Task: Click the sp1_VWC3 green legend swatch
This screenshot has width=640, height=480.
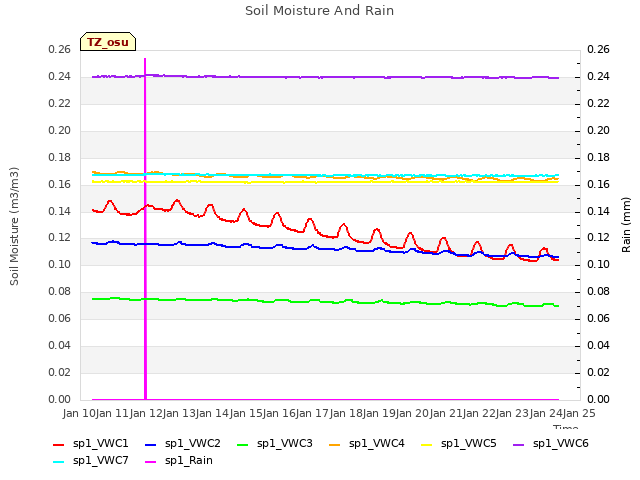Action: [x=242, y=444]
